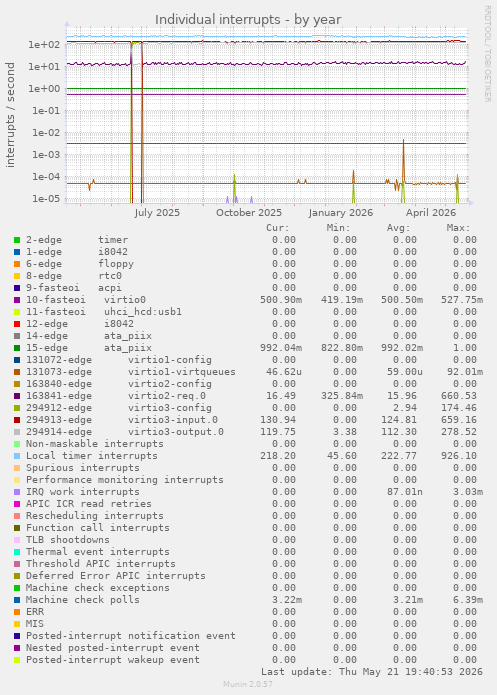Click the Cur column header
Image resolution: width=497 pixels, height=695 pixels.
pyautogui.click(x=278, y=228)
